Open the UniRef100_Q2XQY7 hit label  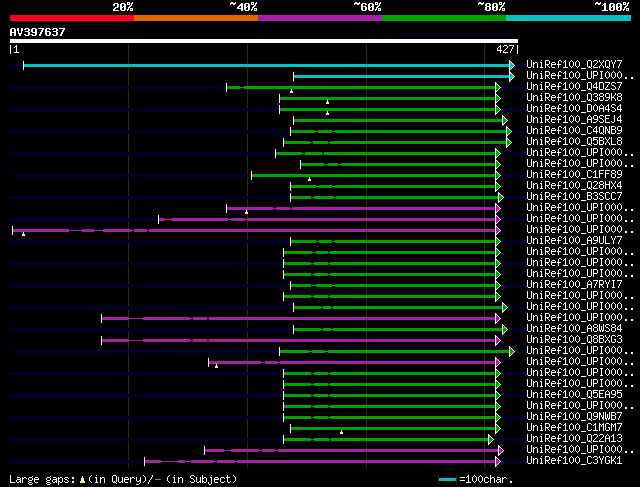click(x=574, y=64)
